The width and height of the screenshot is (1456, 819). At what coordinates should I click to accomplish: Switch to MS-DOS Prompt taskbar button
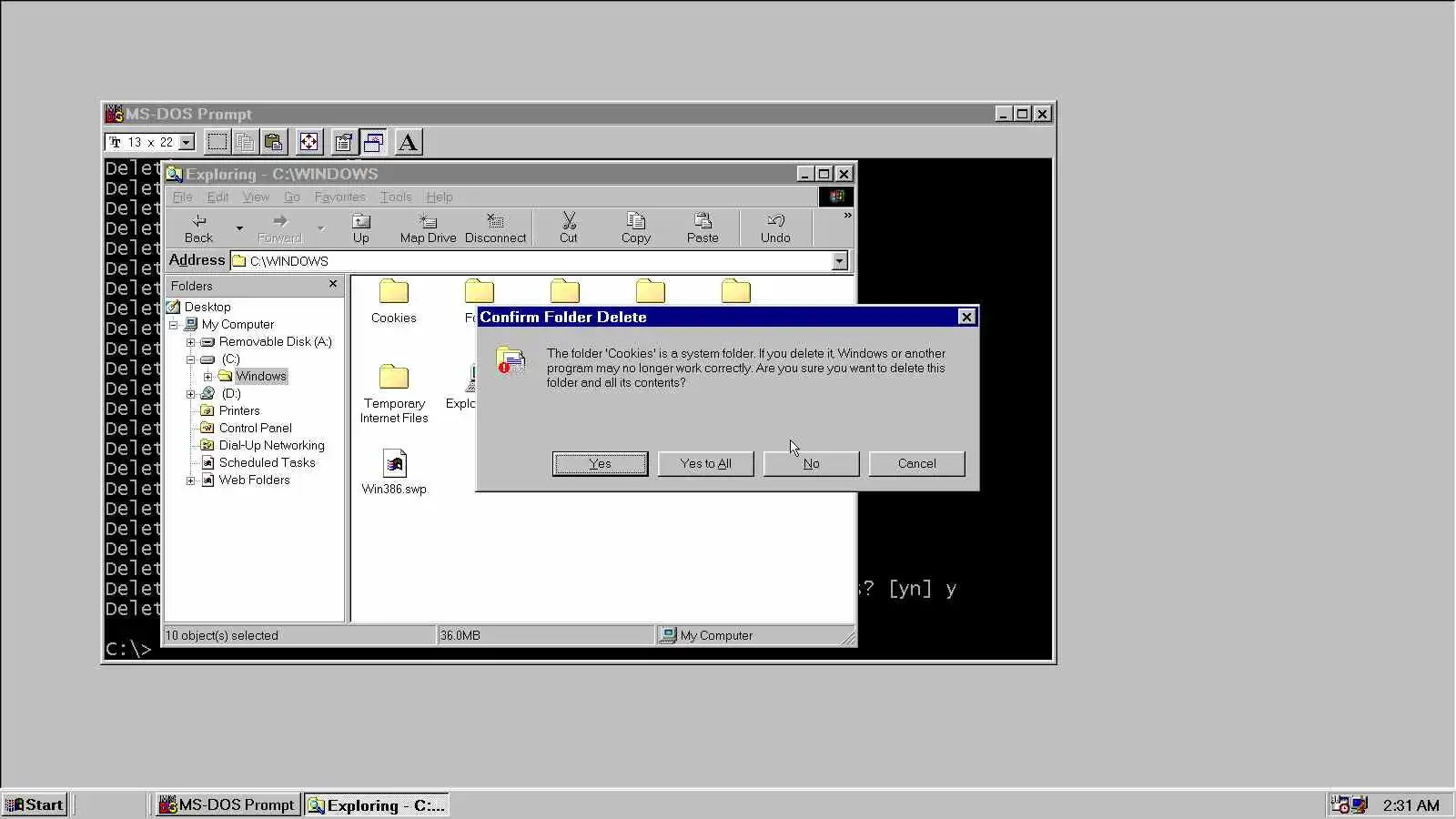227,804
